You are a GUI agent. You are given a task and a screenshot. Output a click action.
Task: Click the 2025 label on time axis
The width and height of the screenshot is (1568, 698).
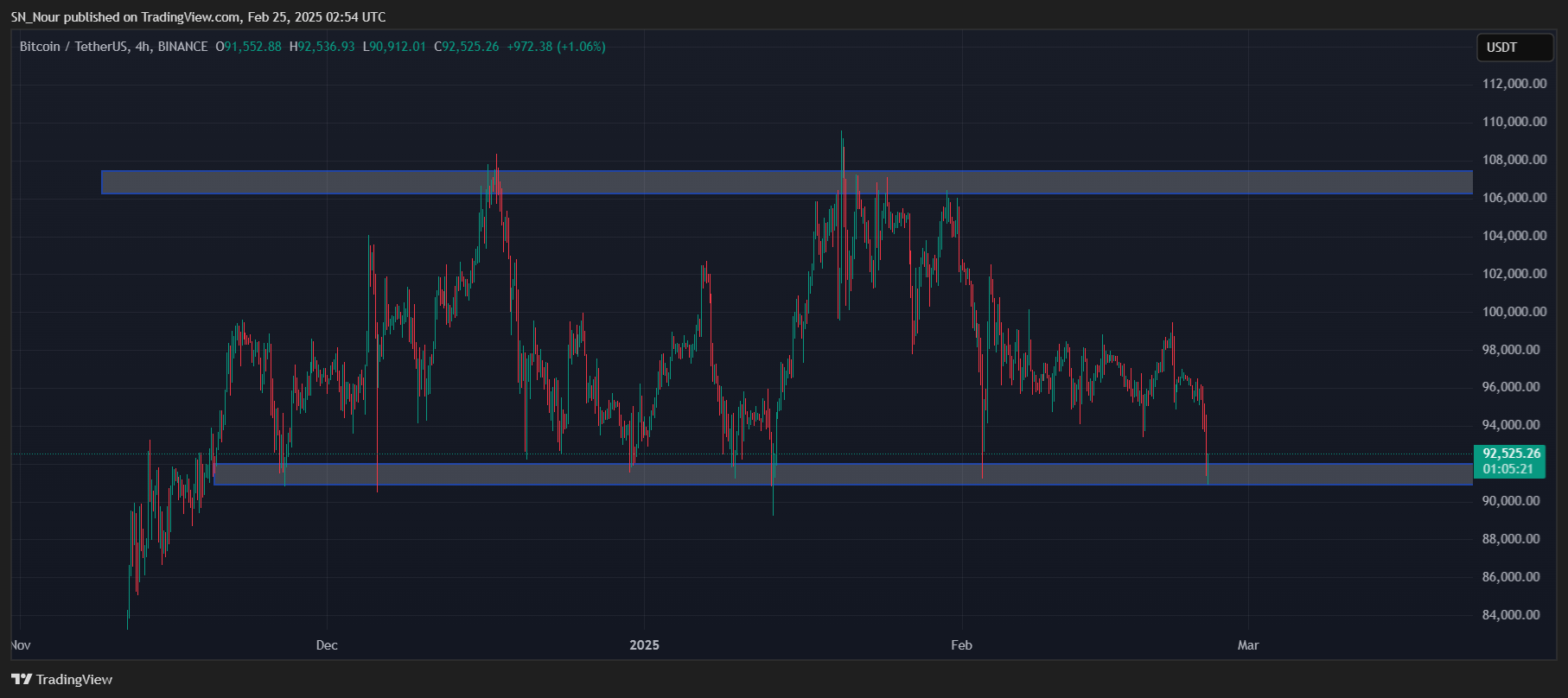pos(644,645)
